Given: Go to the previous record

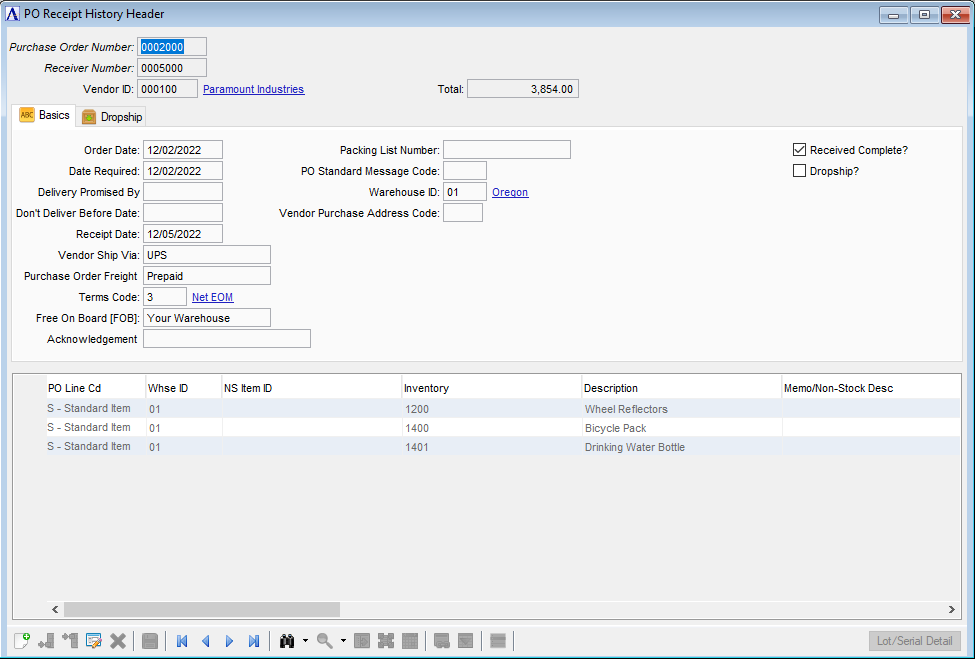Looking at the screenshot, I should (206, 641).
